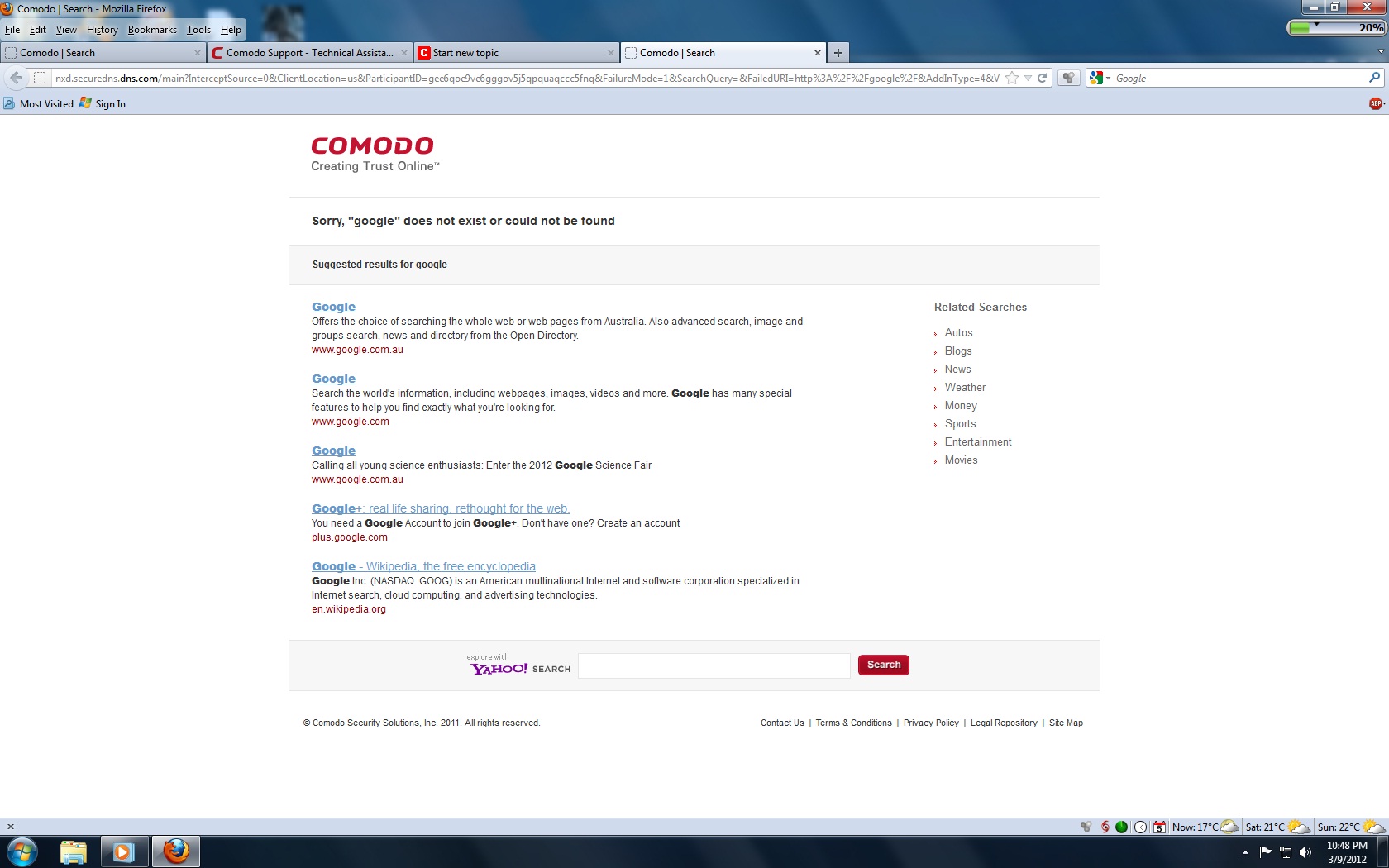Click the green circle add-on bar icon

(1122, 827)
